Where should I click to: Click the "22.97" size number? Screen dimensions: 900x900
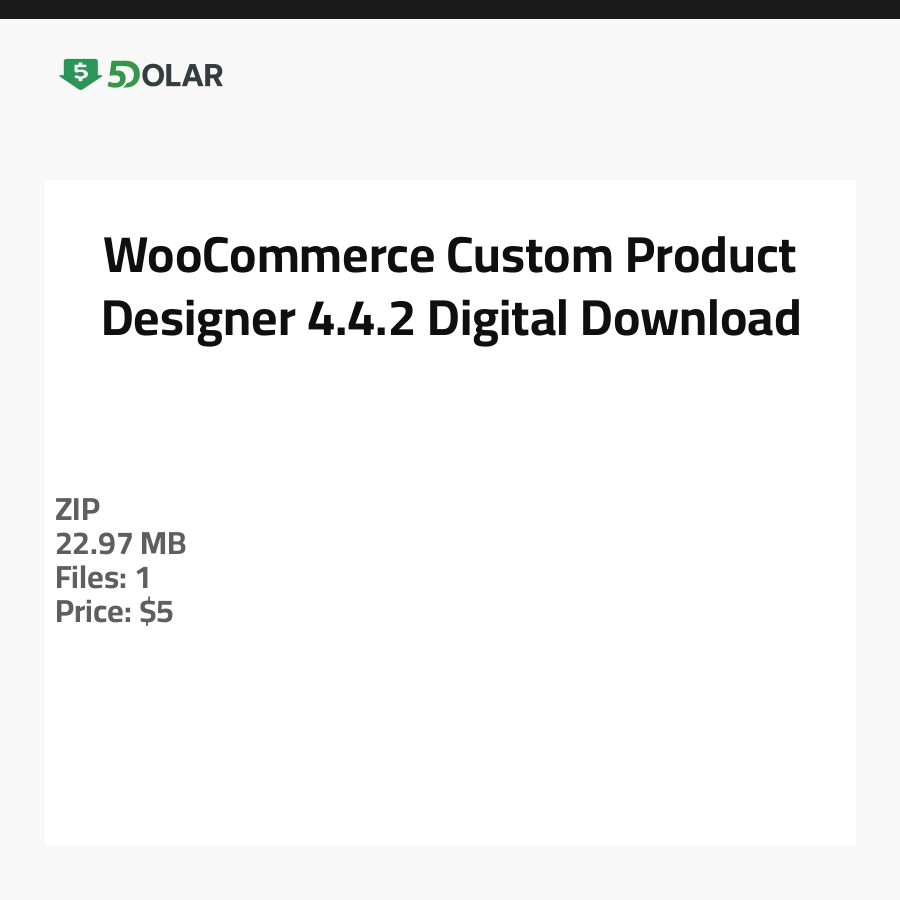[95, 544]
